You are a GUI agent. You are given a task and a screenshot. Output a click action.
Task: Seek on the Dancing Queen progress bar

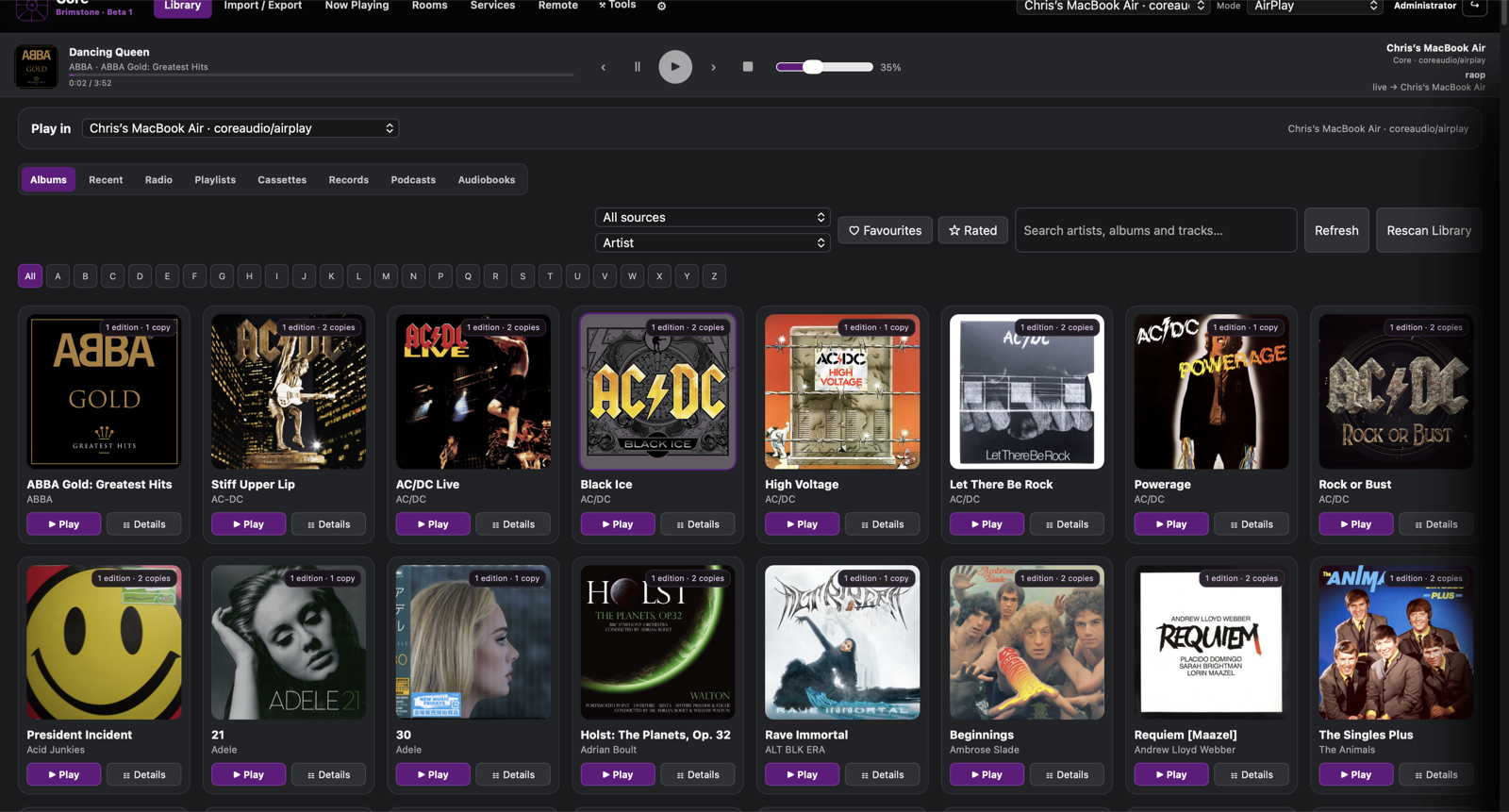coord(322,75)
